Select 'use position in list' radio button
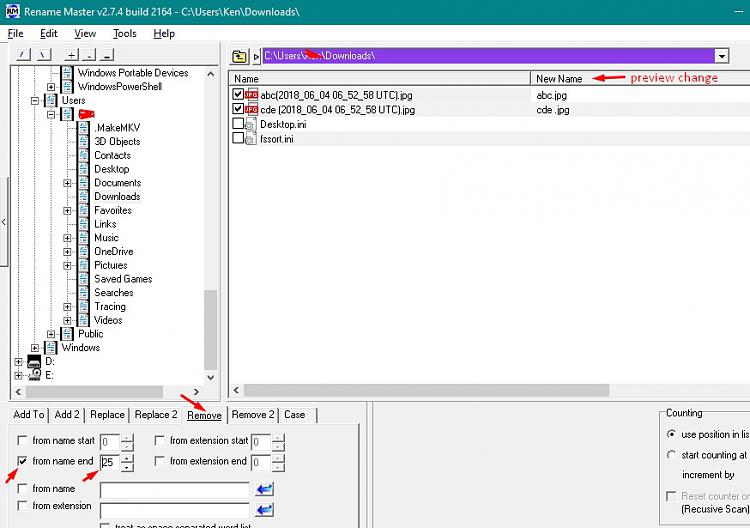The width and height of the screenshot is (750, 528). [672, 434]
